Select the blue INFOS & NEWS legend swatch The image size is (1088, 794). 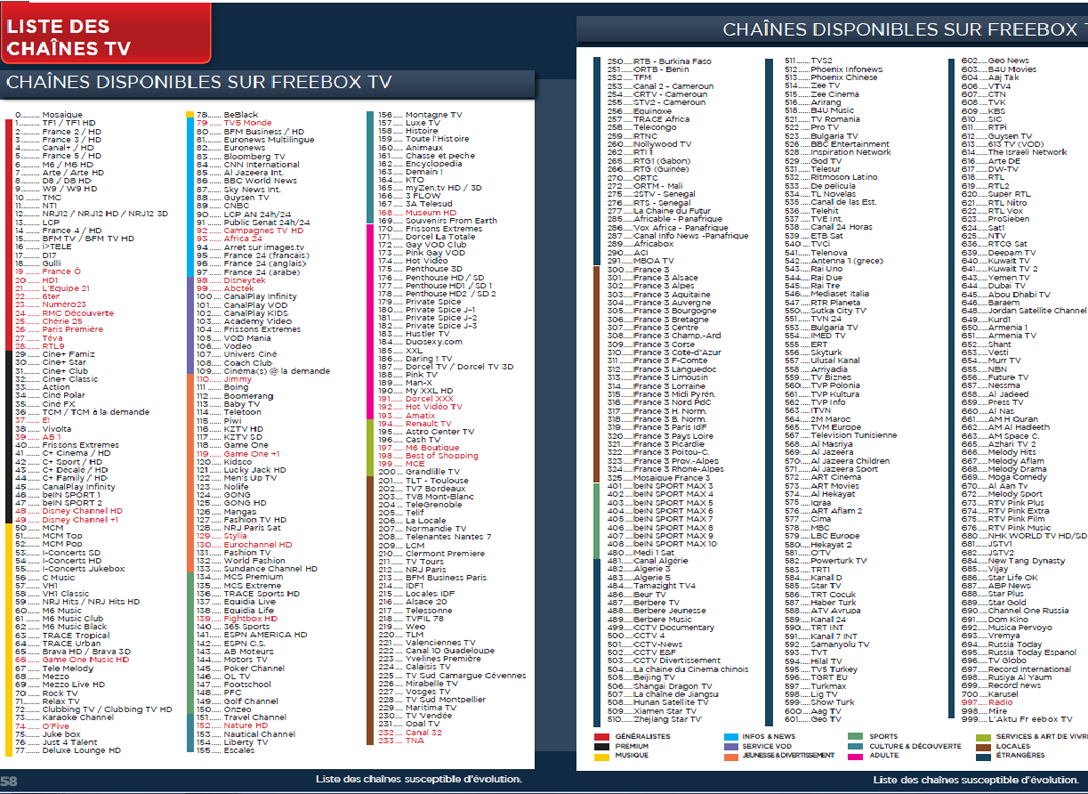(x=731, y=737)
